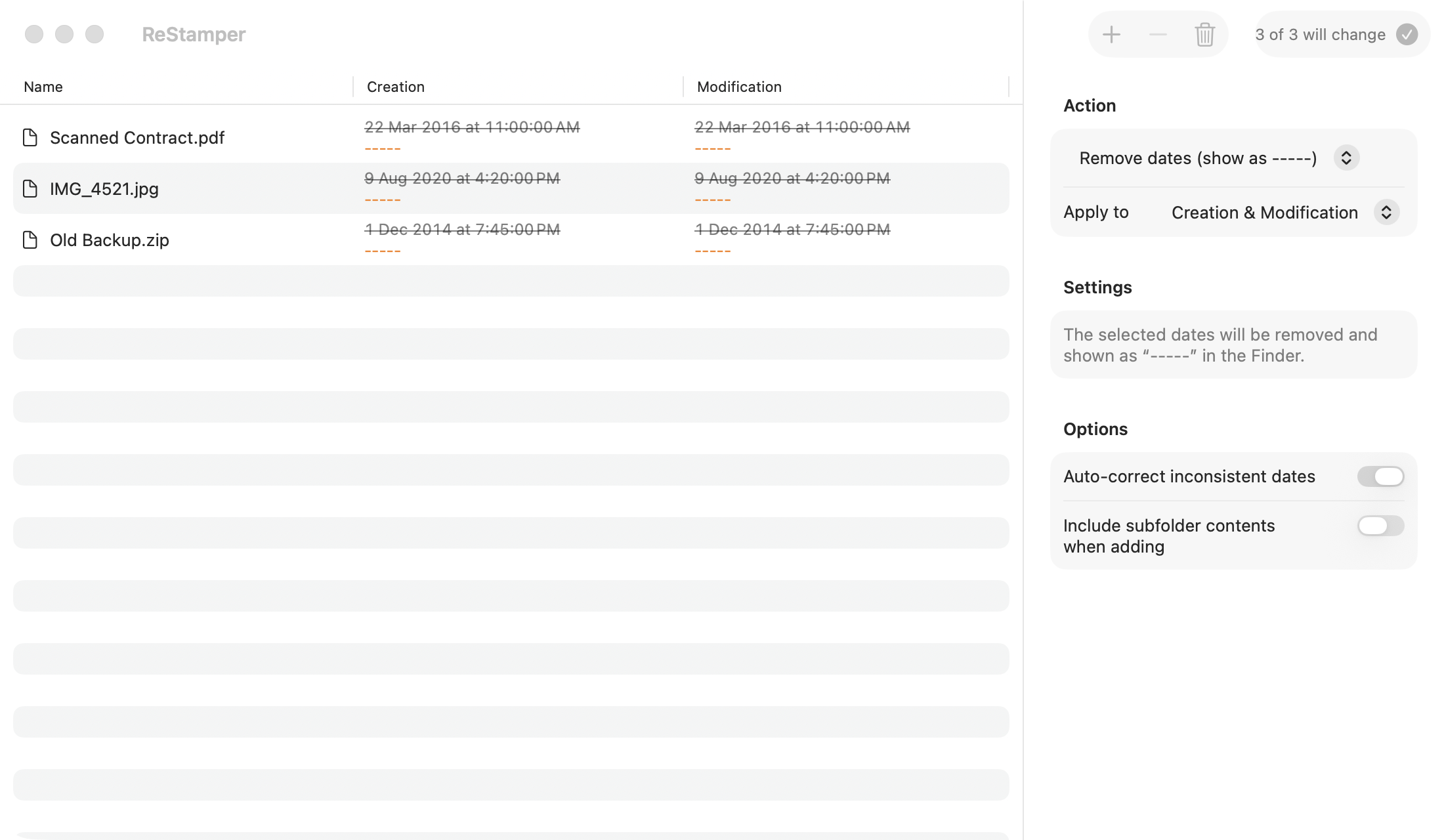Click the Creation column header
The width and height of the screenshot is (1444, 840).
[x=396, y=87]
